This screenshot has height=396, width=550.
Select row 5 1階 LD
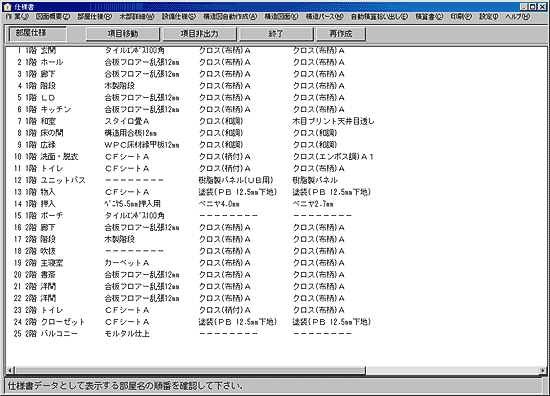point(179,98)
